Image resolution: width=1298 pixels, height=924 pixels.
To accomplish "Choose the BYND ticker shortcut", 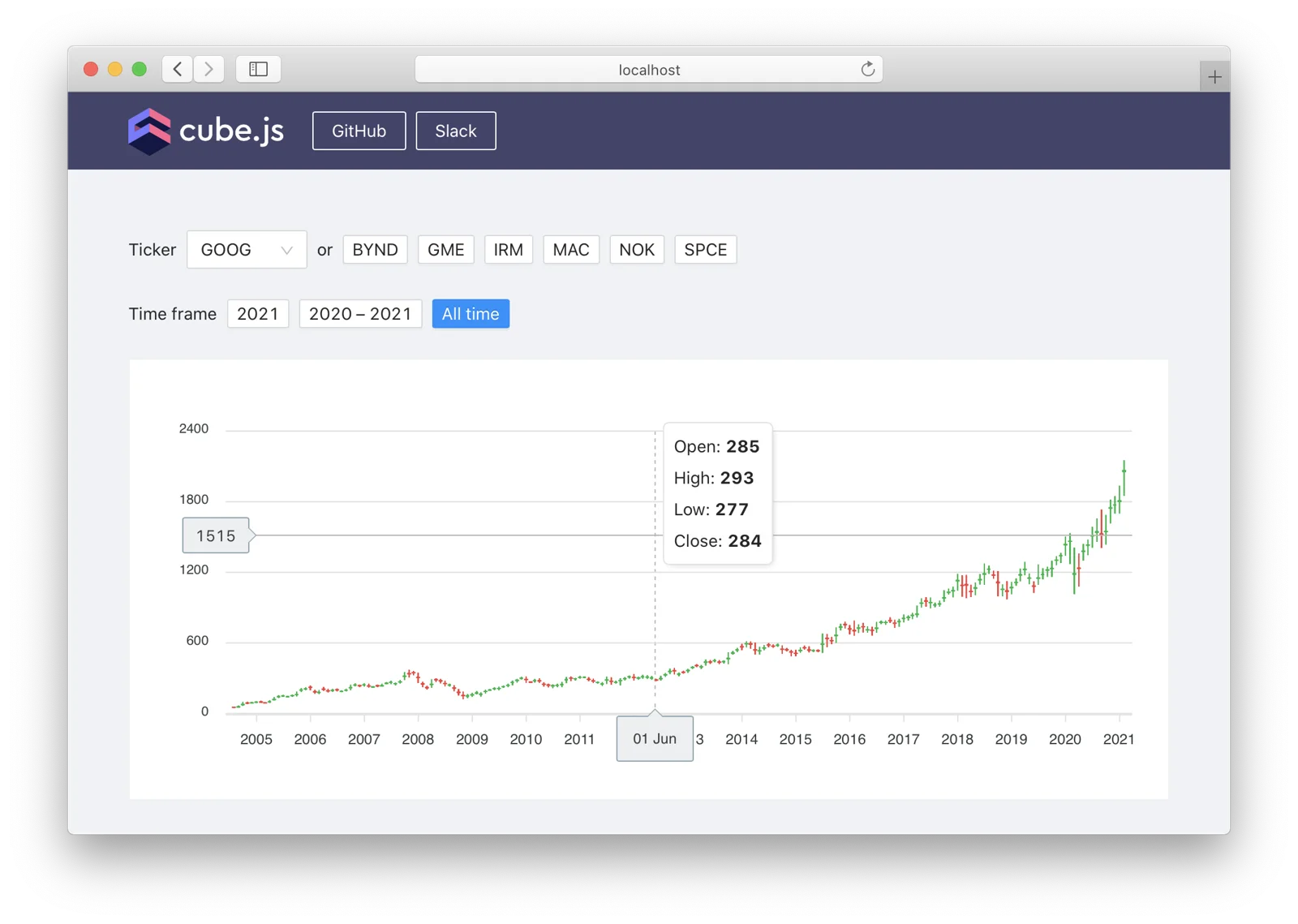I will click(375, 250).
